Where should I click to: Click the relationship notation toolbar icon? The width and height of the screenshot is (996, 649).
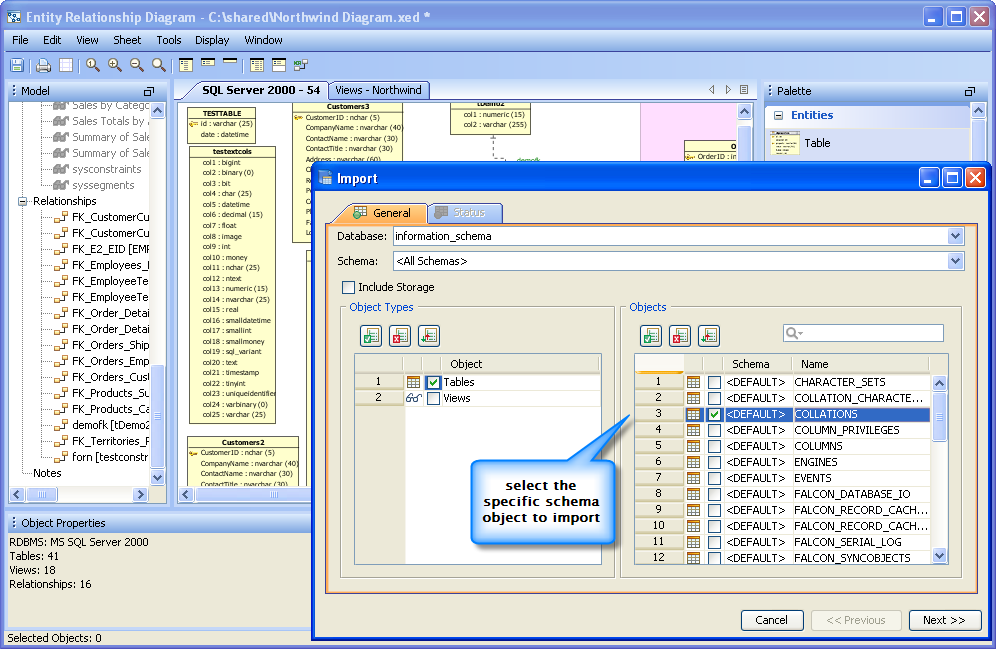point(300,65)
